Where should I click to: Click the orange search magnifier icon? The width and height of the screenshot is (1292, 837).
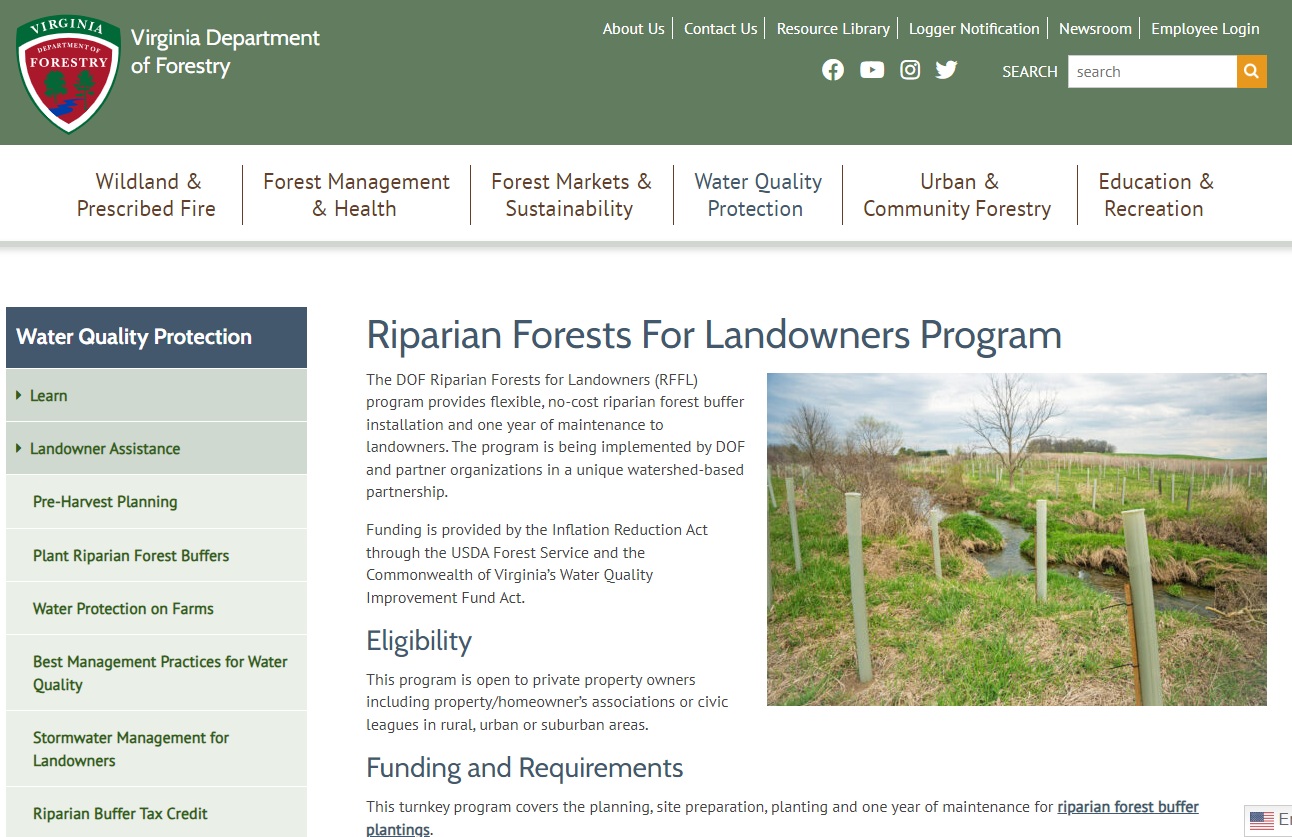pyautogui.click(x=1251, y=71)
